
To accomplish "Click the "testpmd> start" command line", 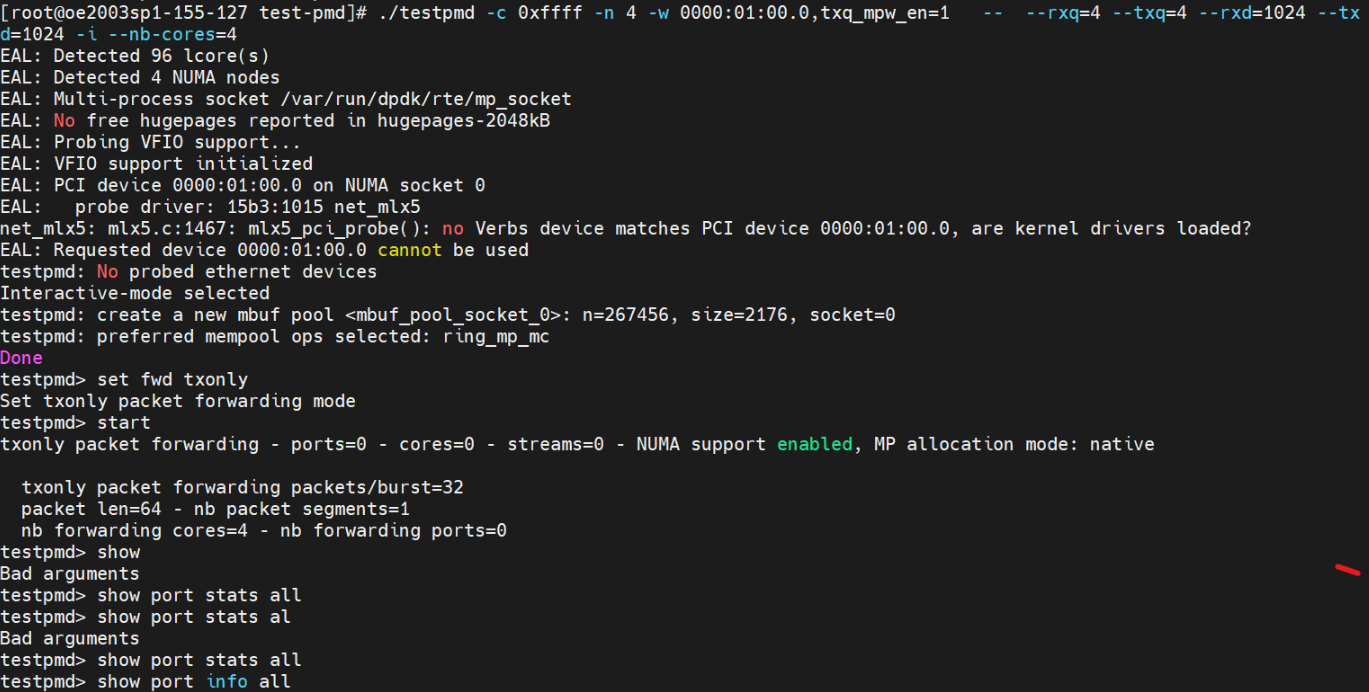I will coord(75,423).
